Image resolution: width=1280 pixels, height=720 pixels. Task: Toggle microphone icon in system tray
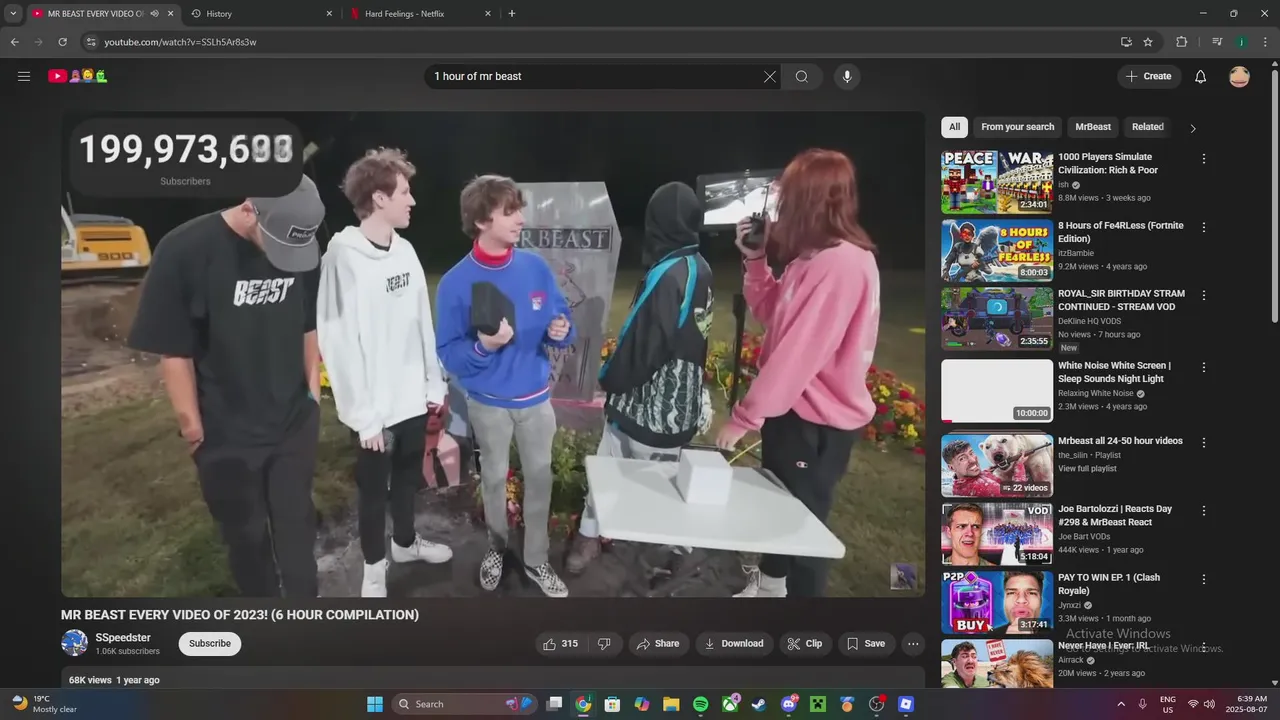tap(1142, 704)
